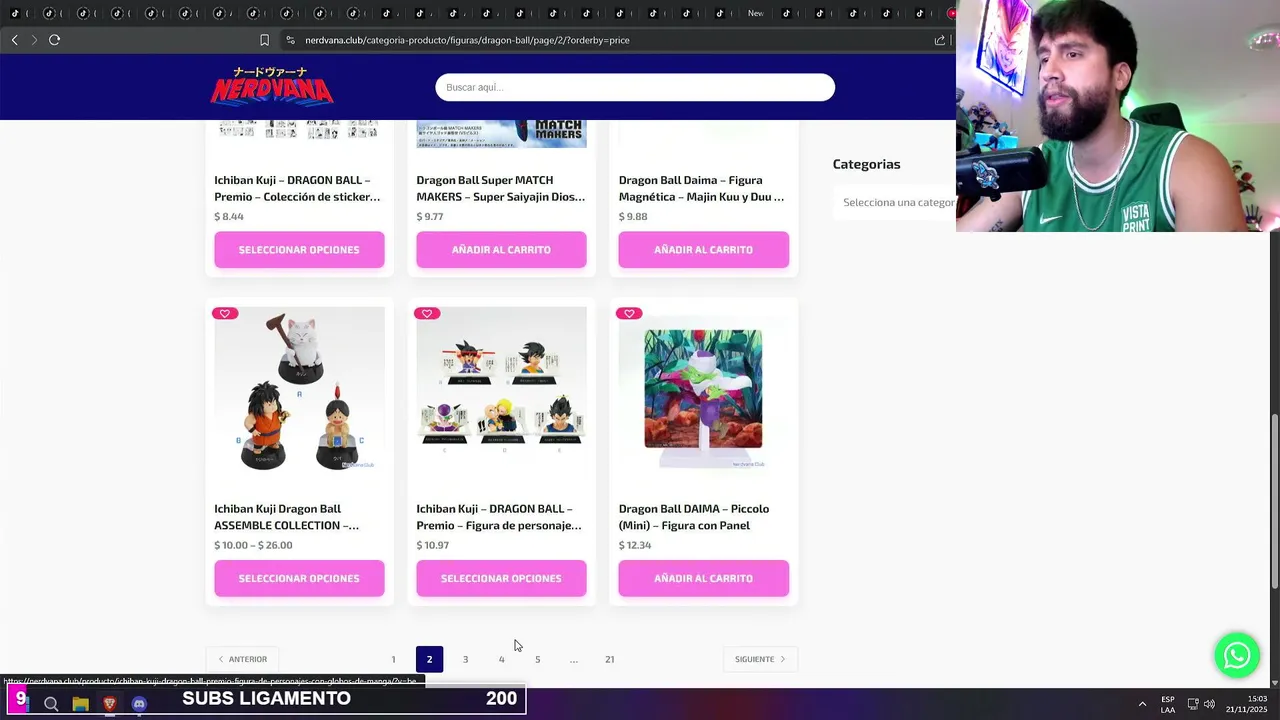Go to the Anterior page

(x=242, y=660)
